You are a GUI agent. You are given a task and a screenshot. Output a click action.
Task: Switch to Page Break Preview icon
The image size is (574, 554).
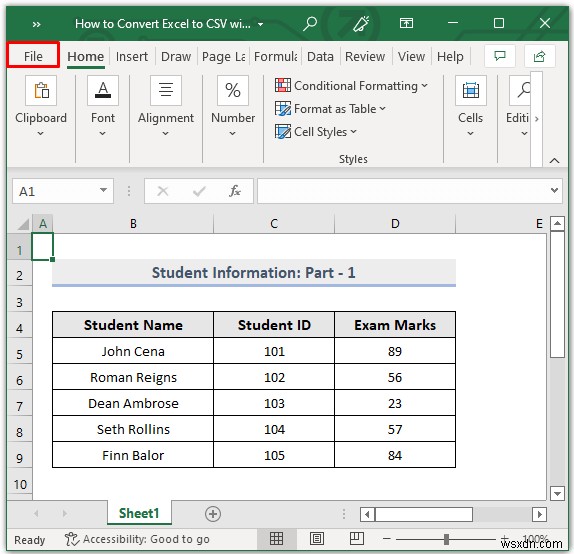tap(356, 539)
